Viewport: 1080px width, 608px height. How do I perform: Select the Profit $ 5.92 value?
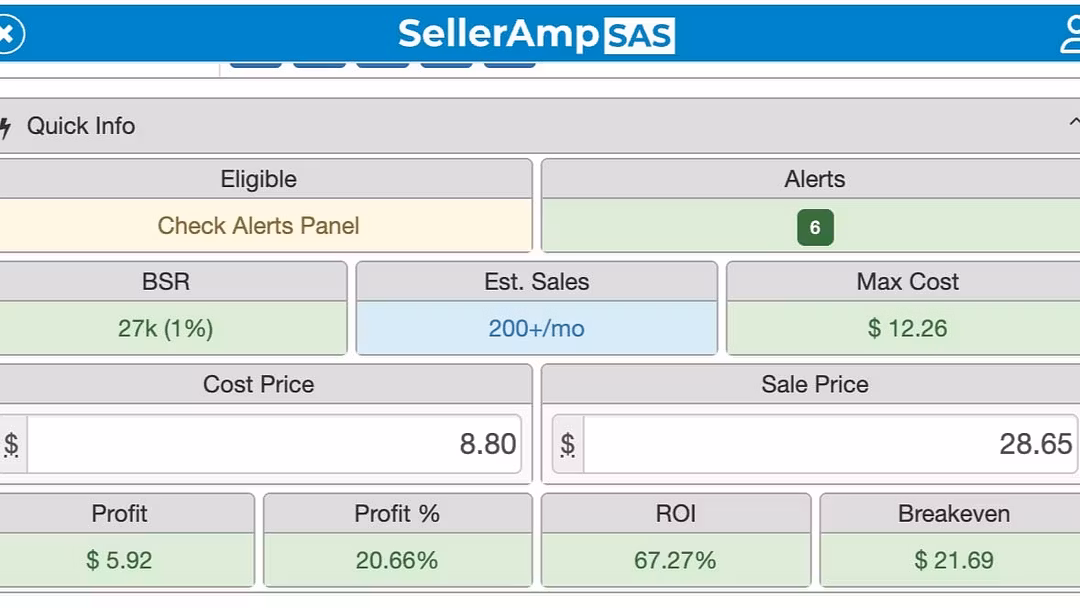[x=119, y=560]
